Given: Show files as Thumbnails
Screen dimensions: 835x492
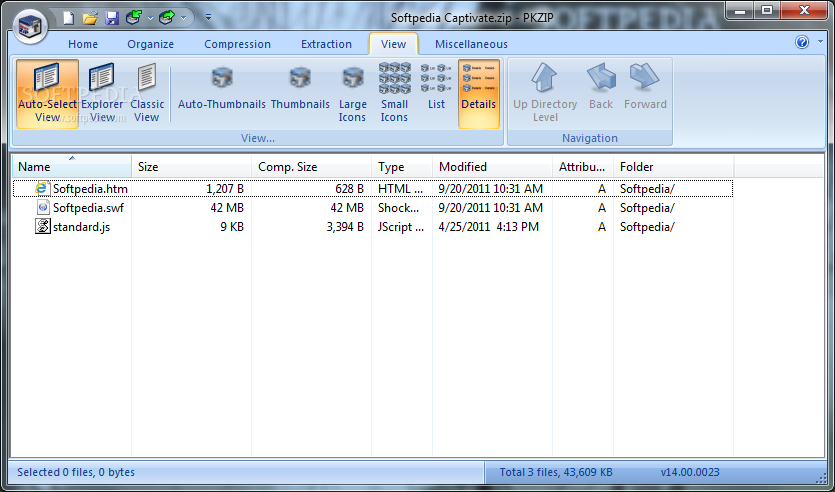Looking at the screenshot, I should pos(300,88).
